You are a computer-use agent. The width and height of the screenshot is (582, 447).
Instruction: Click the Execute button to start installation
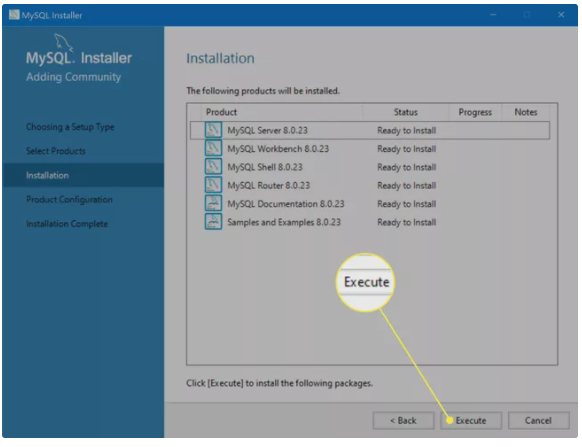coord(471,420)
